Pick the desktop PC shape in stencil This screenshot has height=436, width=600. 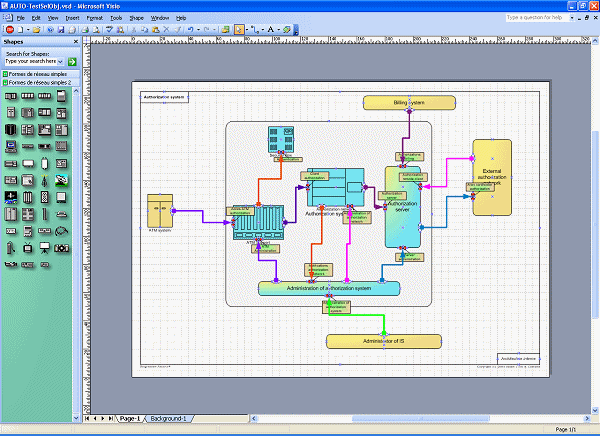point(11,146)
